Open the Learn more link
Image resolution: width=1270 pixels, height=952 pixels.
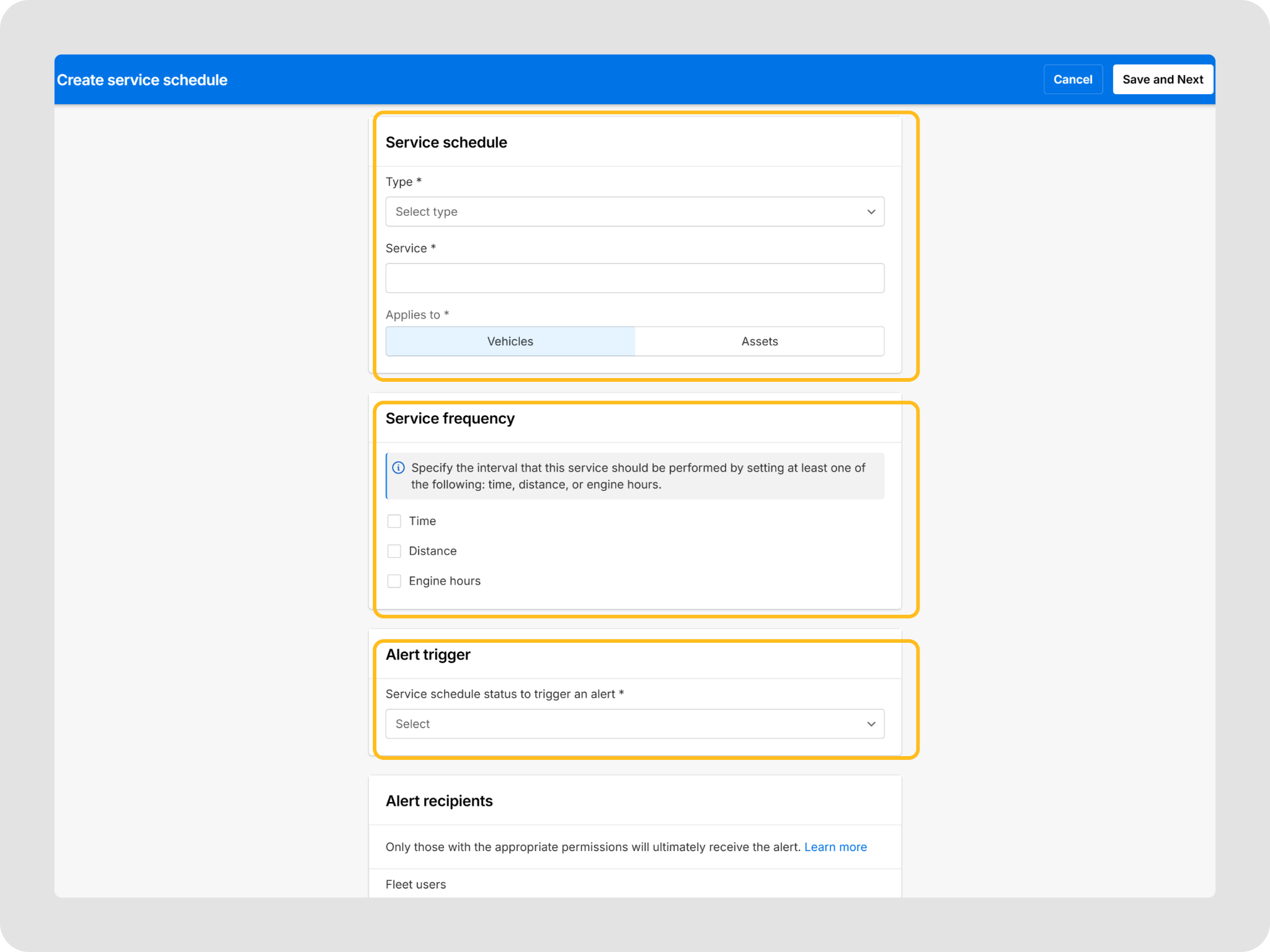835,847
